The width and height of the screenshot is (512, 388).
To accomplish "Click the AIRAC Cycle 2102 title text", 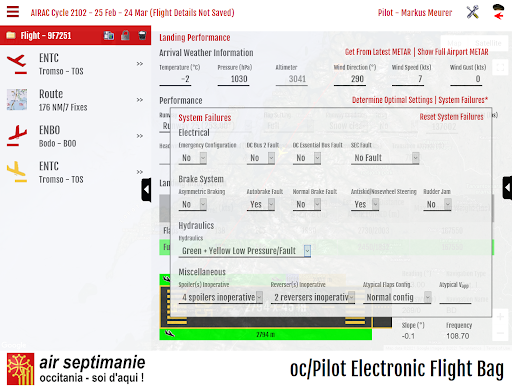I will [132, 13].
